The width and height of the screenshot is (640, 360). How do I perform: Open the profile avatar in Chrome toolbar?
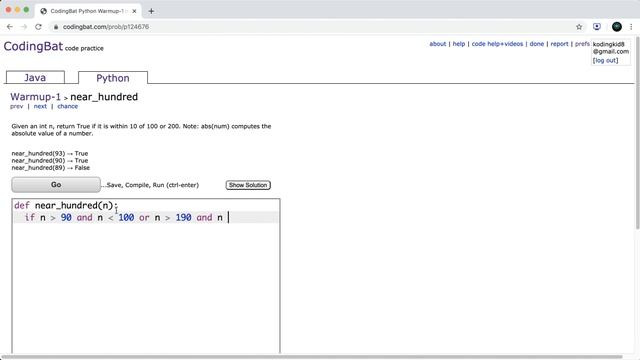(617, 27)
